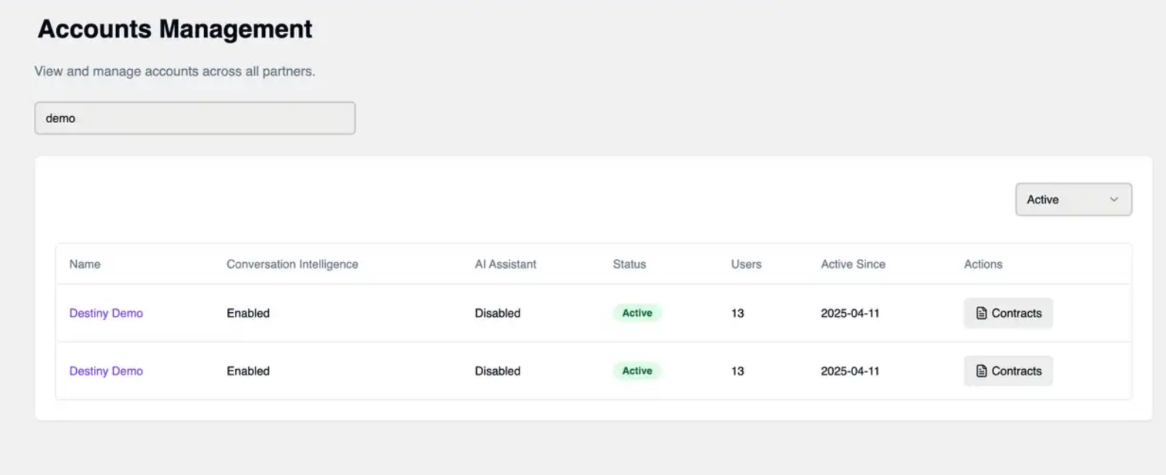Click the green Active badge in first row

(x=637, y=313)
